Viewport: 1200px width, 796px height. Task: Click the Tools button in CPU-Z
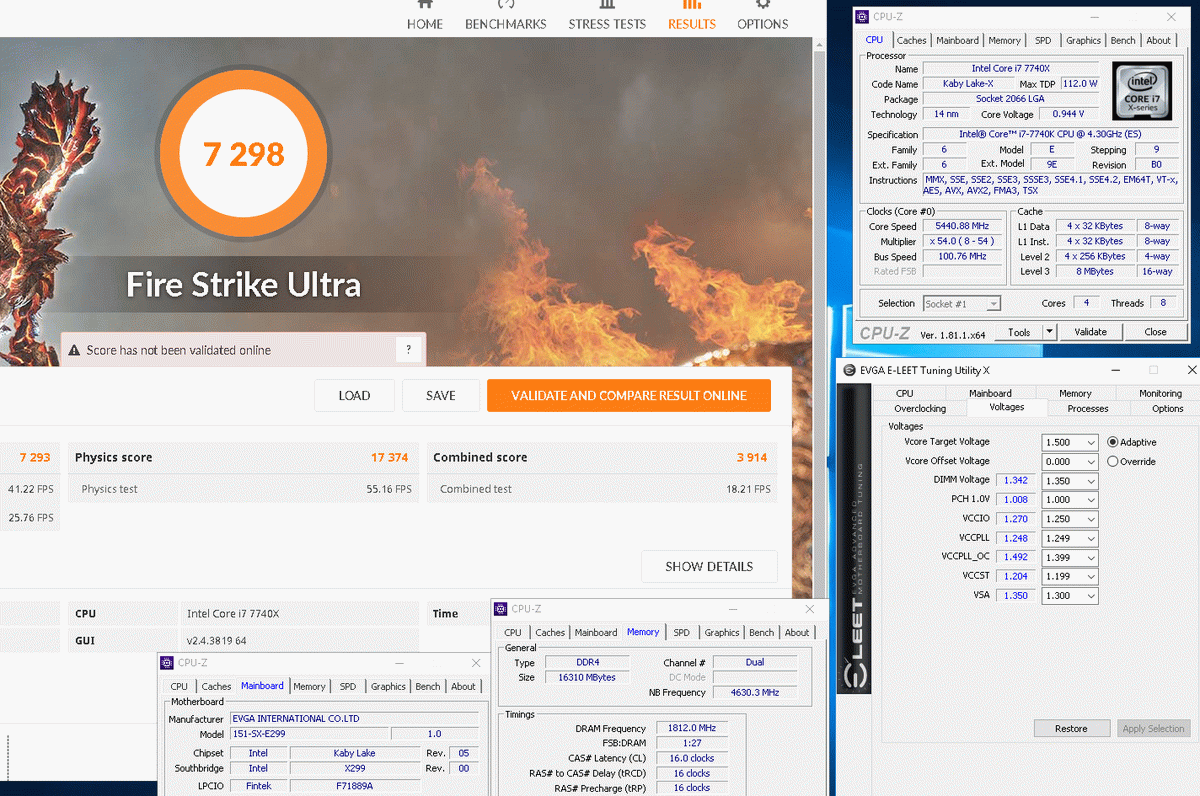(1019, 332)
